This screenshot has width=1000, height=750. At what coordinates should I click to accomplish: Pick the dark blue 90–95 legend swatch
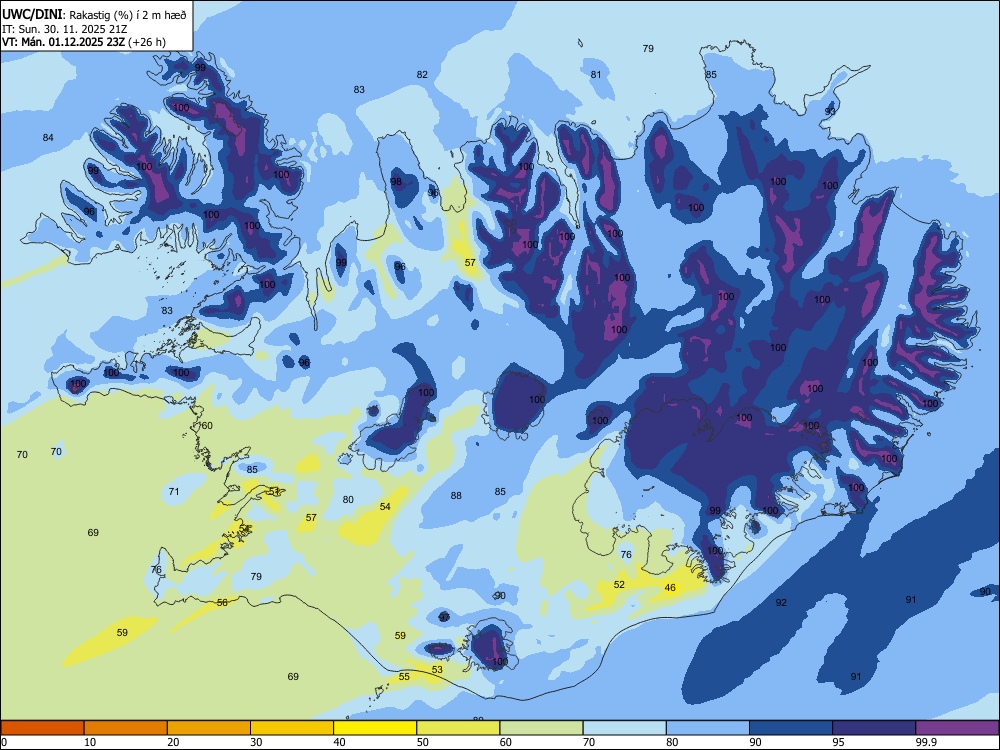(x=791, y=728)
